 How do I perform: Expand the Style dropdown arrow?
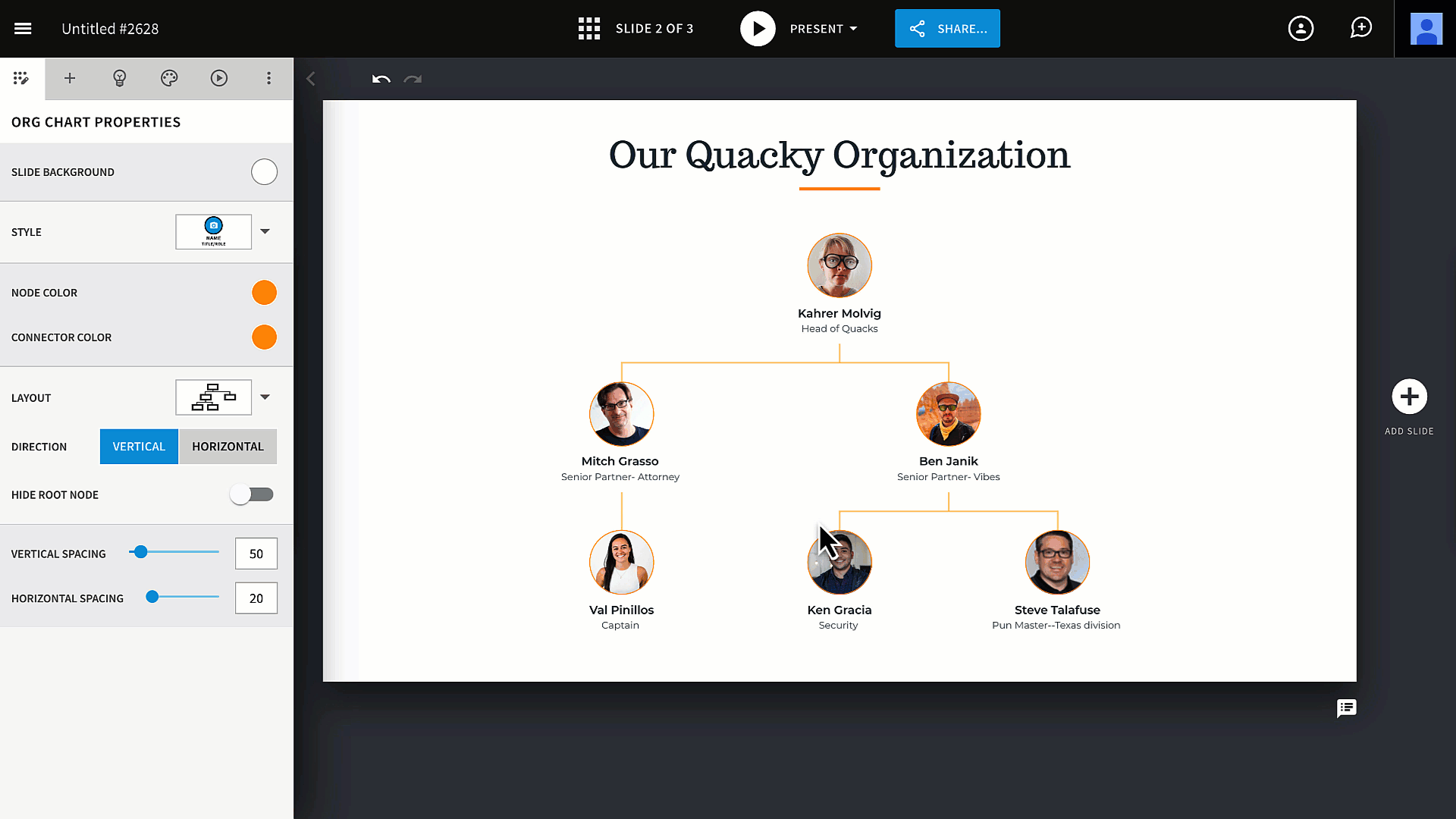pyautogui.click(x=265, y=231)
